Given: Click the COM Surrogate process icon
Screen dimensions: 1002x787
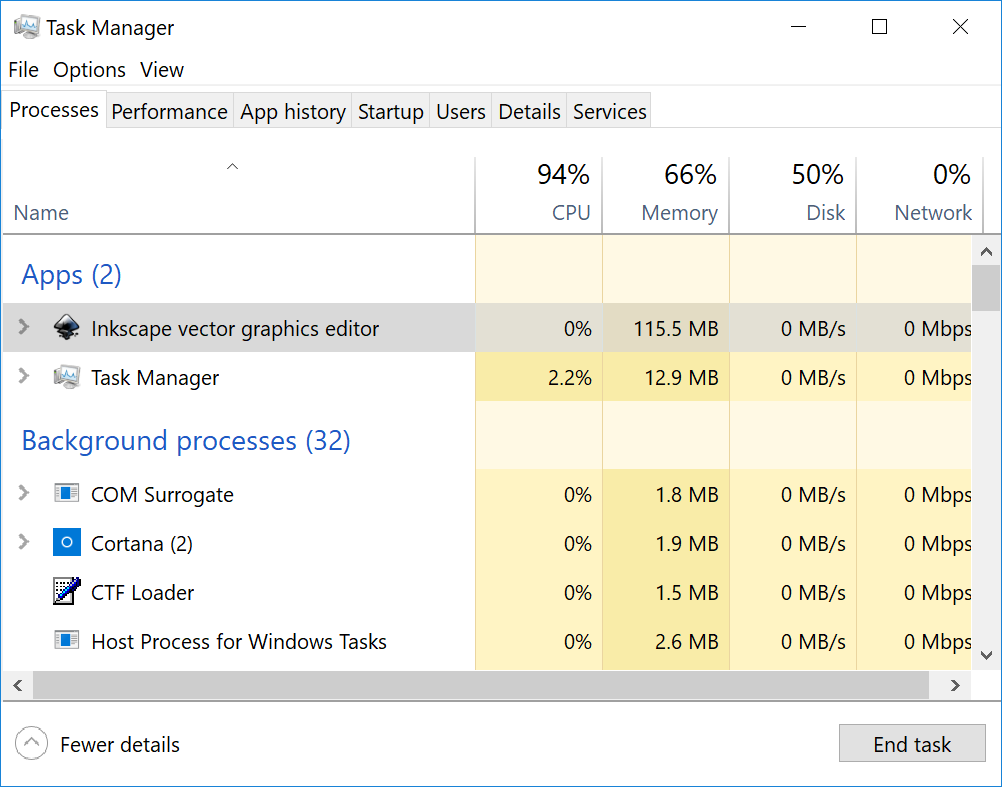Looking at the screenshot, I should (x=66, y=494).
